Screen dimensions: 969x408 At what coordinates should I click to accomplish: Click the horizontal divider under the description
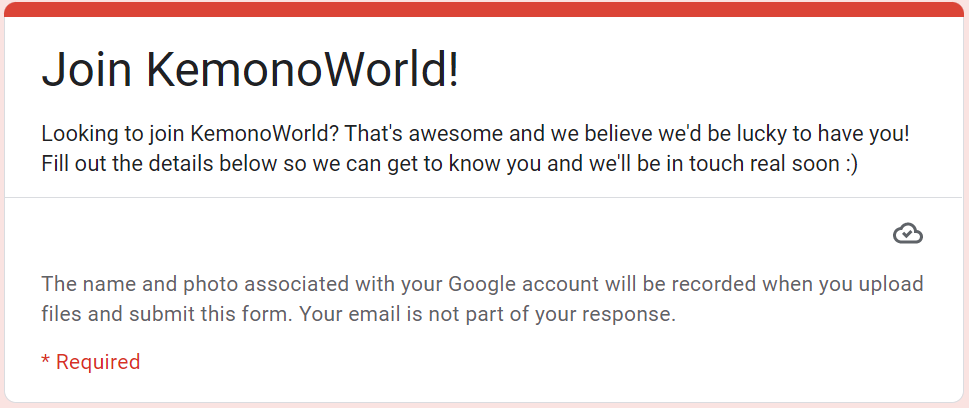pyautogui.click(x=484, y=198)
